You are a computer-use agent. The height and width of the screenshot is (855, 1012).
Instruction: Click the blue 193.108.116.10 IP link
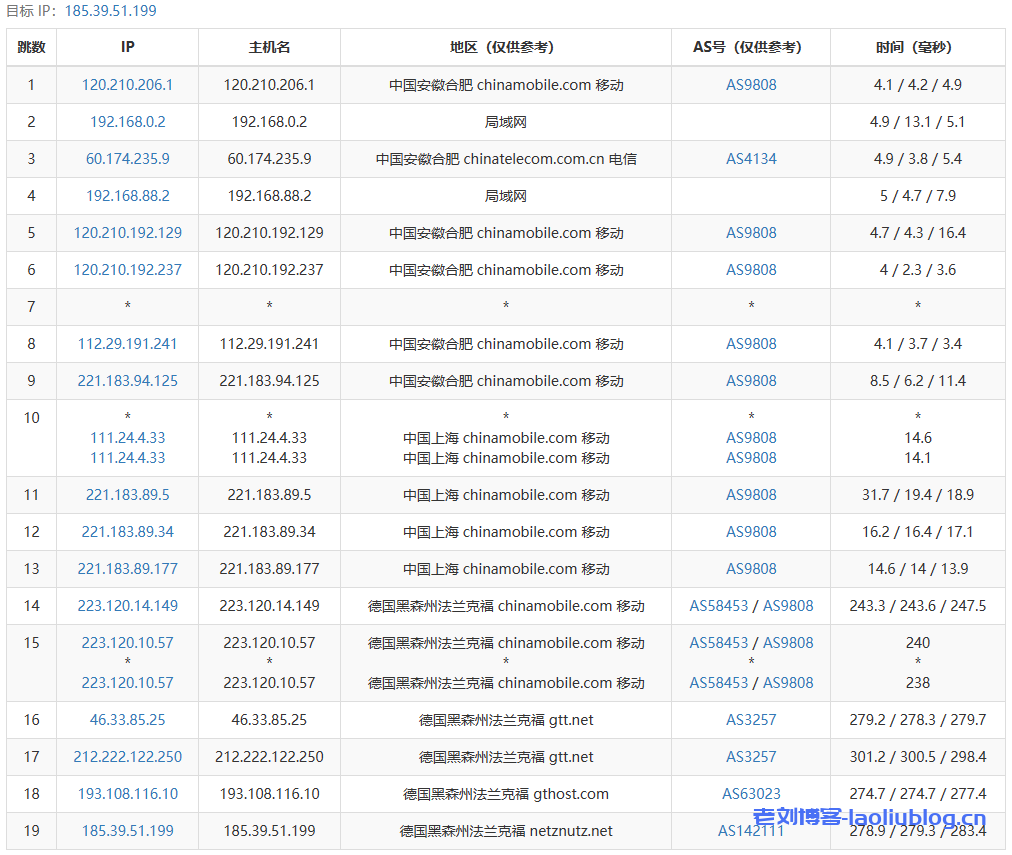127,794
